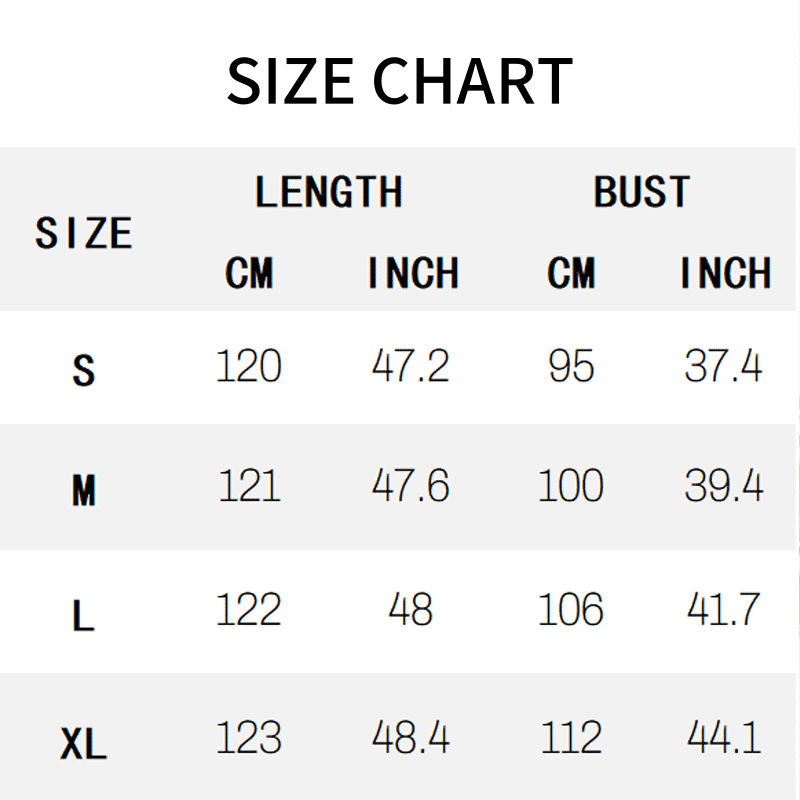Click the LENGTH header

329,191
